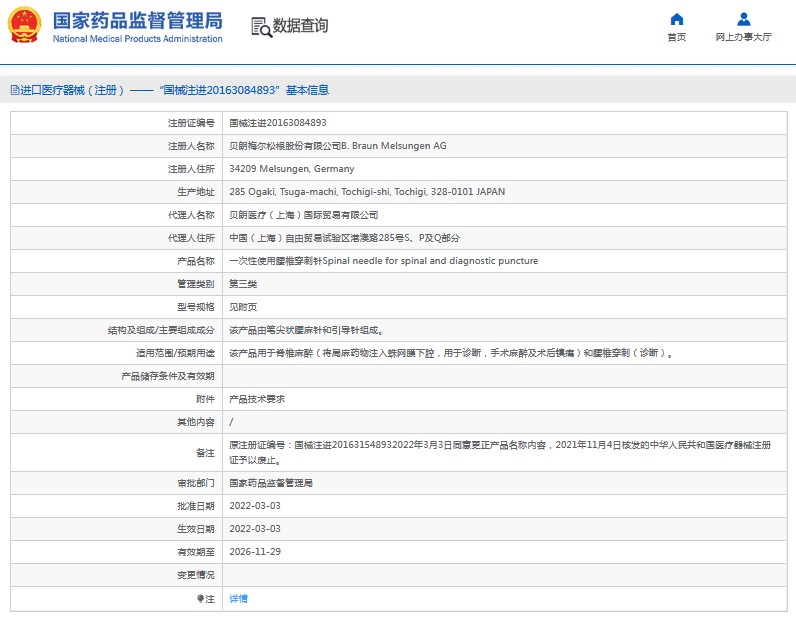Click 国家药品监督管理局 site title
The image size is (796, 620).
click(x=138, y=21)
